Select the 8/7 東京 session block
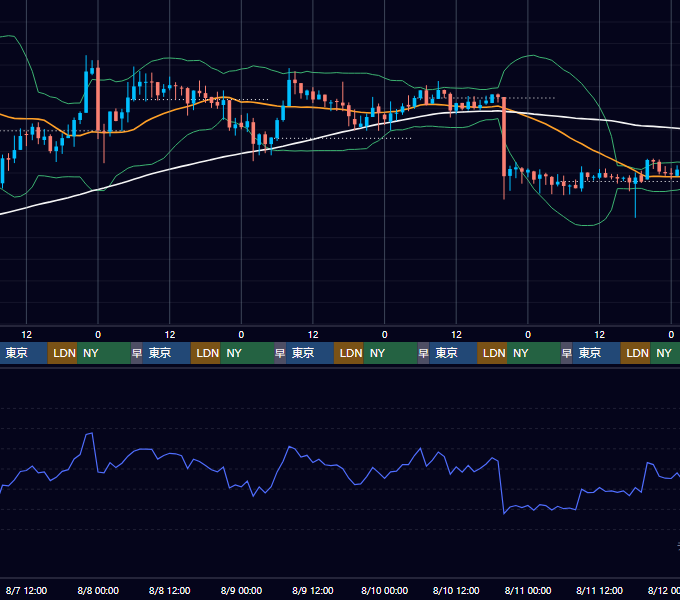Screen dimensions: 680x600 pos(23,353)
